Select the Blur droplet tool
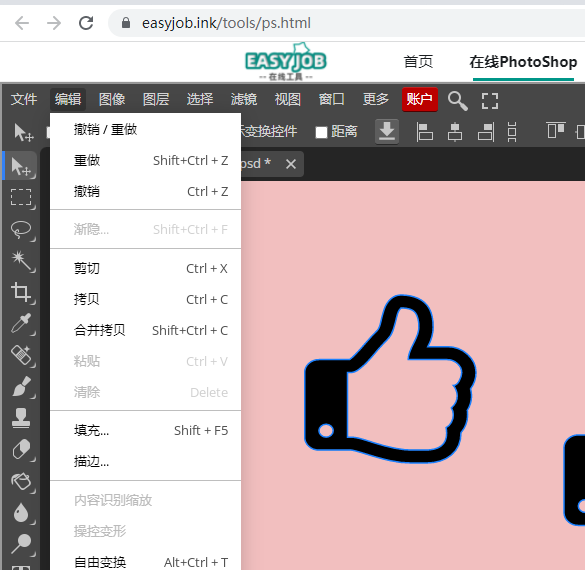 [x=21, y=512]
